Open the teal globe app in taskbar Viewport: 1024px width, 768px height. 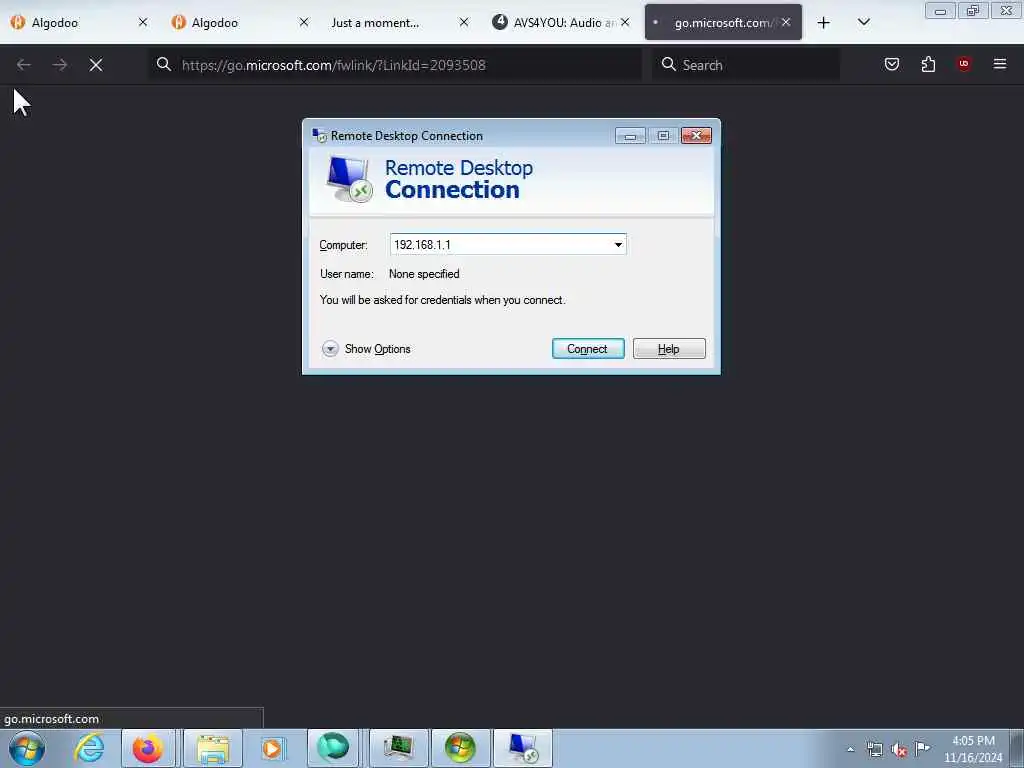(x=334, y=748)
